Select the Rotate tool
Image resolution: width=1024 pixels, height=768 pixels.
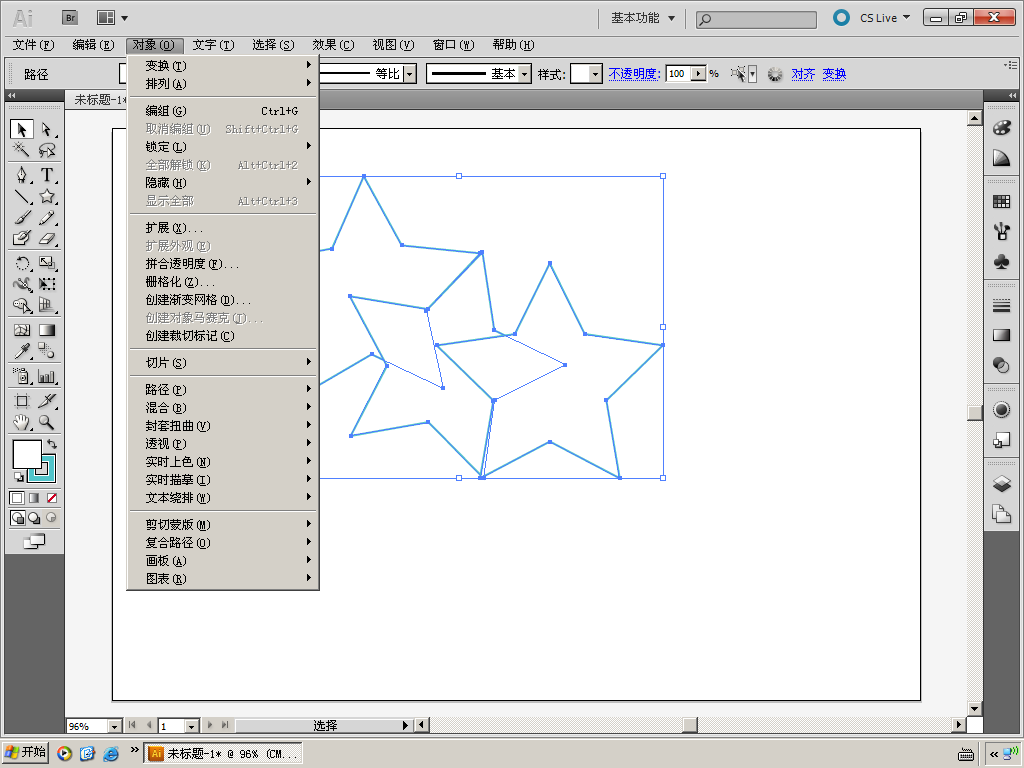(x=22, y=263)
